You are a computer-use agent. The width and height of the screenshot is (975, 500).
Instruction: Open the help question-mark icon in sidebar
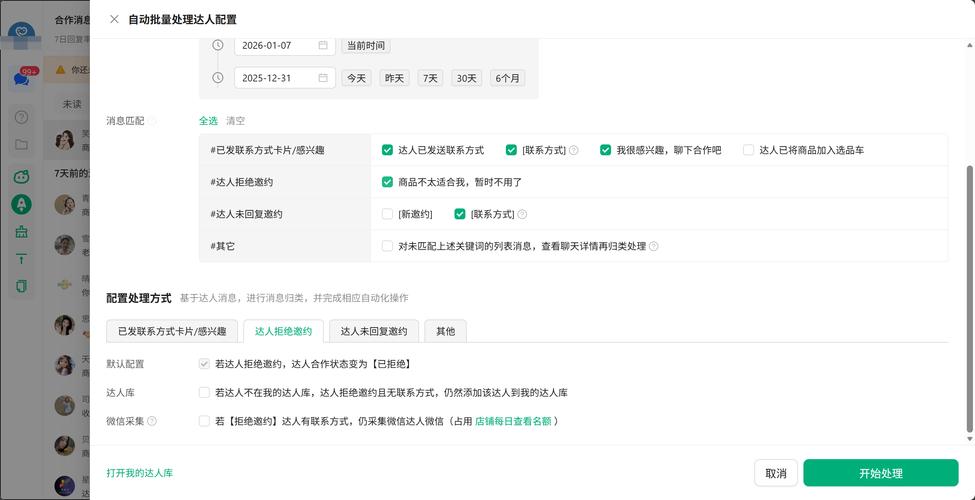point(22,117)
